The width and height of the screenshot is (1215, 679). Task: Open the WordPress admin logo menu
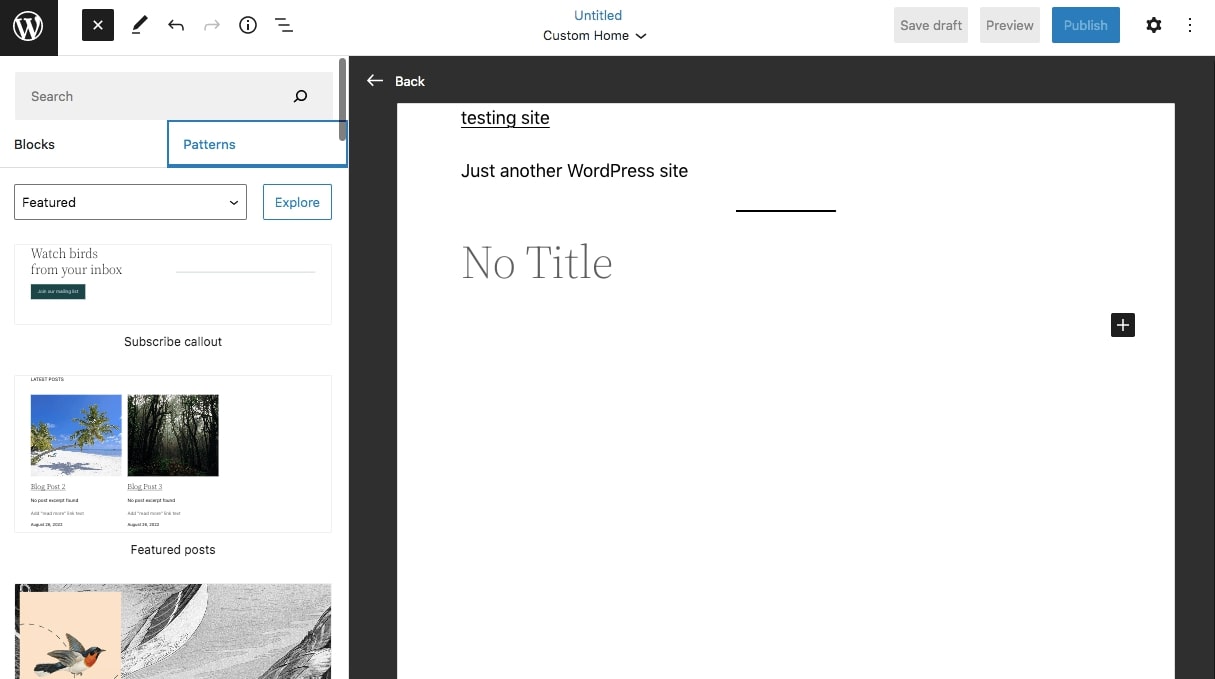(x=27, y=27)
